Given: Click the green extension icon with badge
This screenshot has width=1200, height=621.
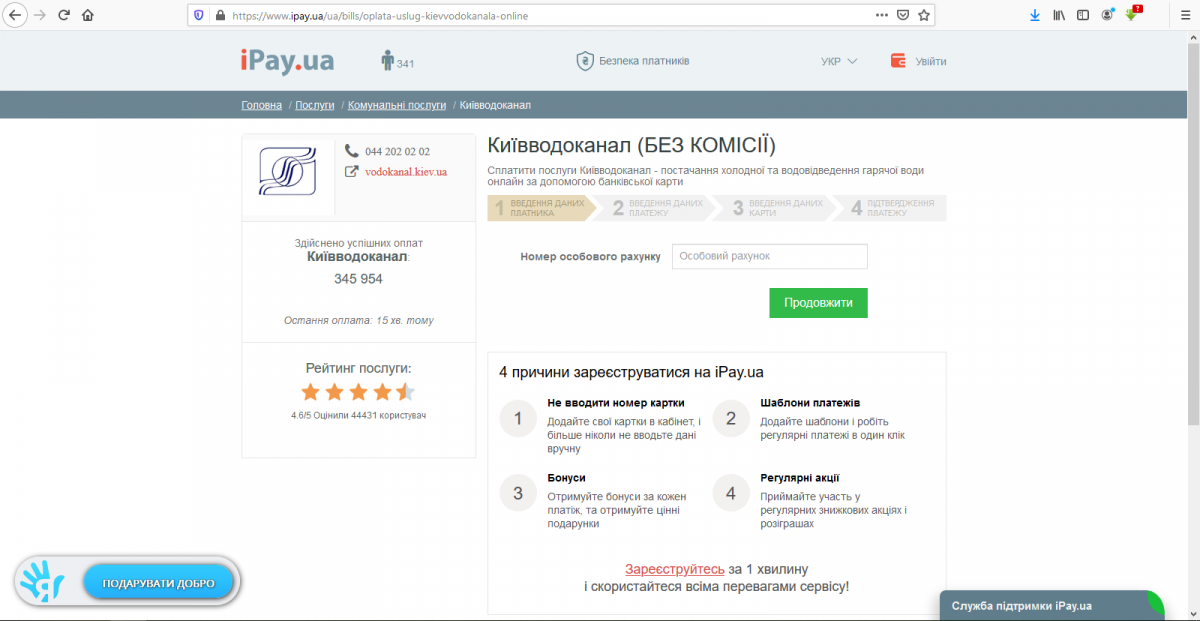Looking at the screenshot, I should pos(1133,14).
